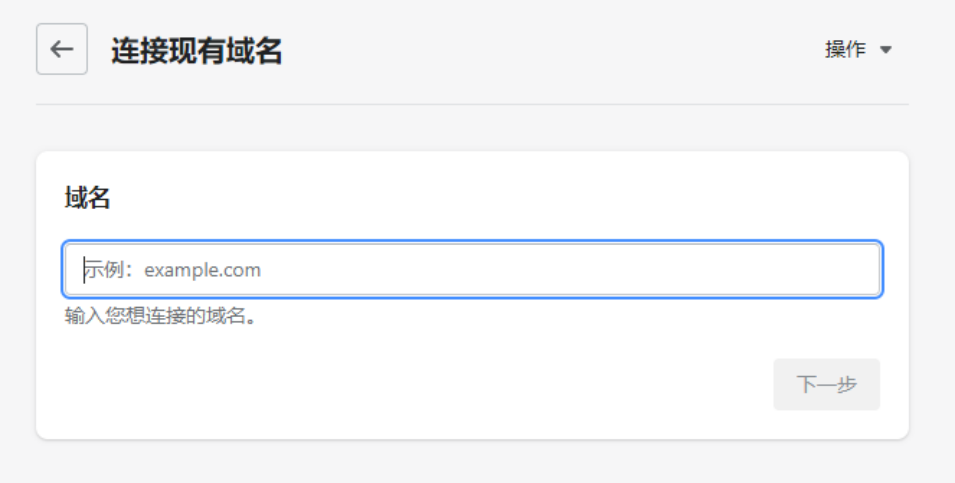Click empty card space right of 域名 heading
This screenshot has width=955, height=483.
500,198
